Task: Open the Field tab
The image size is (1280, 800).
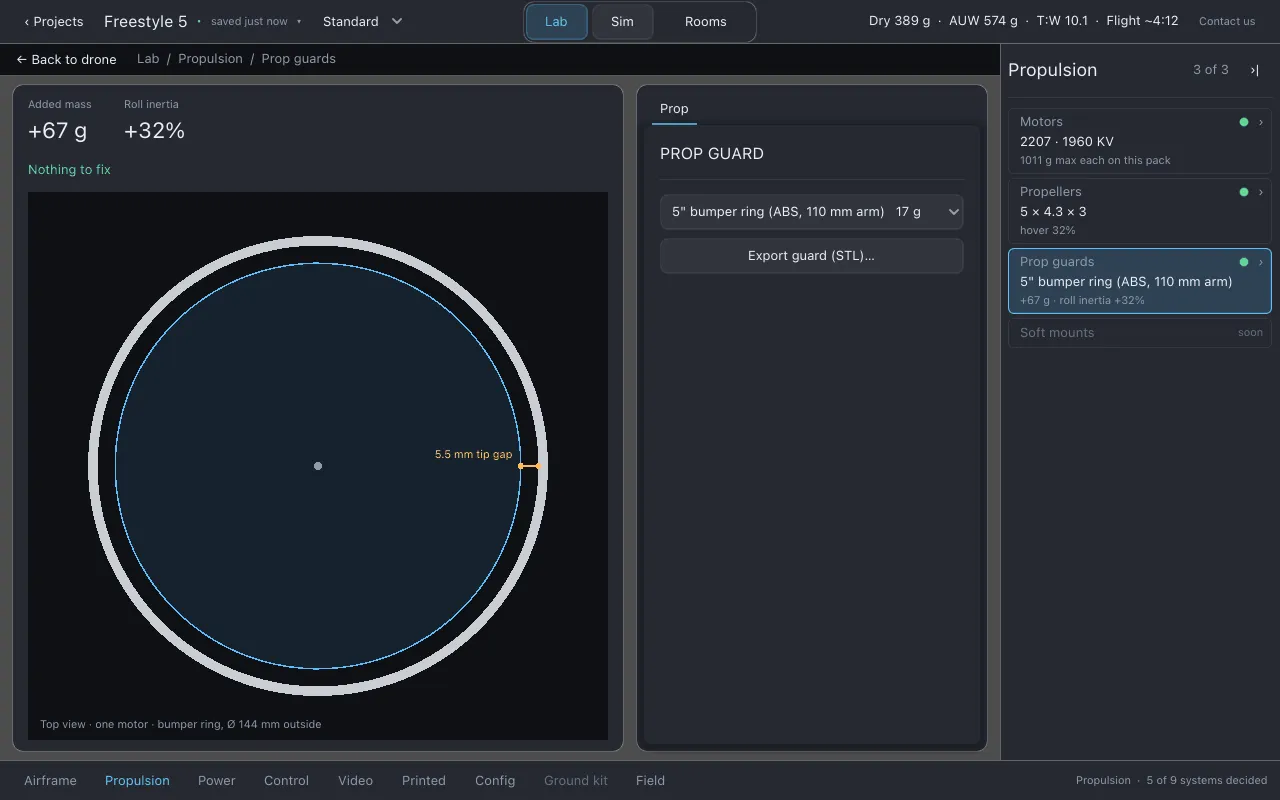Action: [650, 781]
